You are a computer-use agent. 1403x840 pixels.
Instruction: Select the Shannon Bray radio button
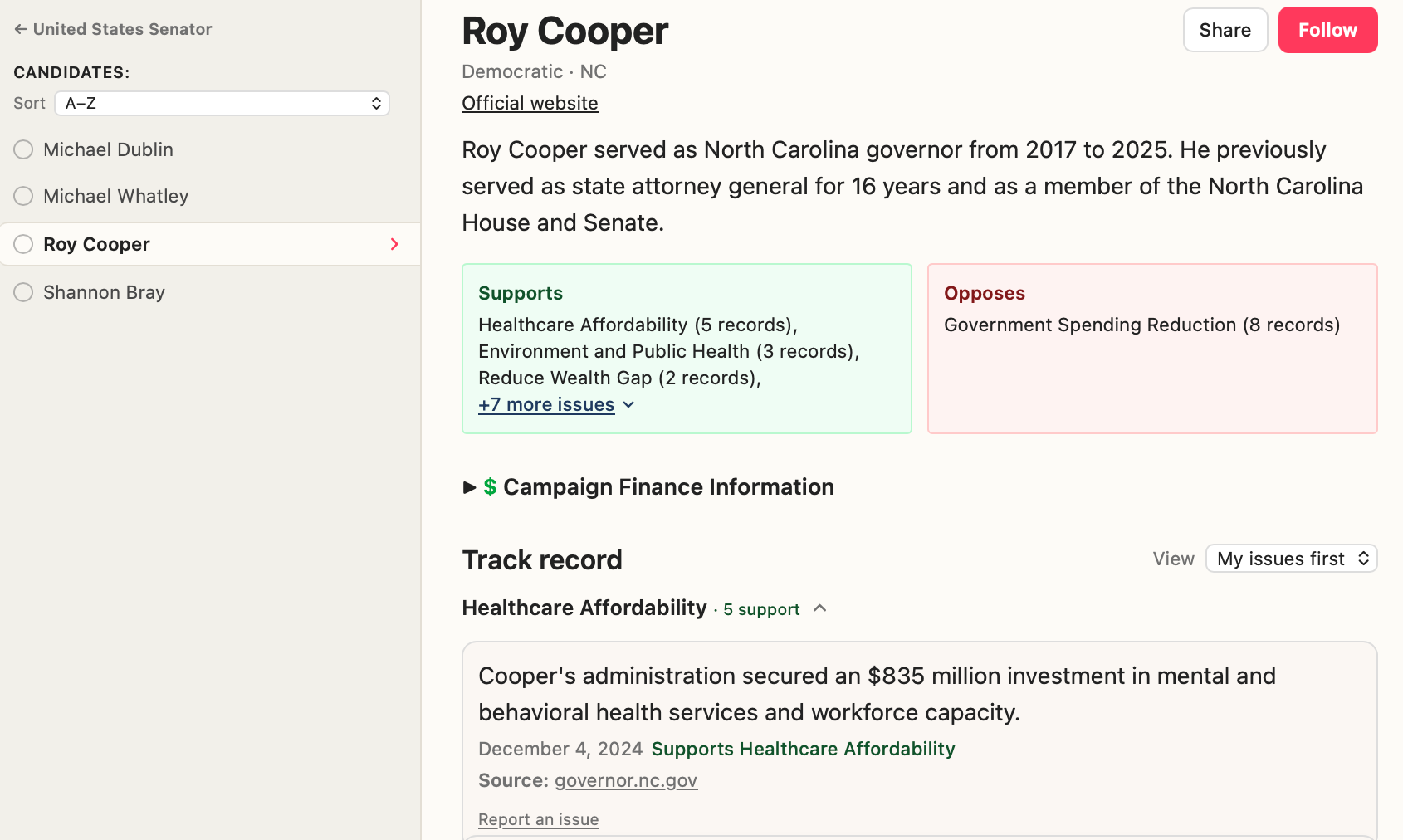23,292
